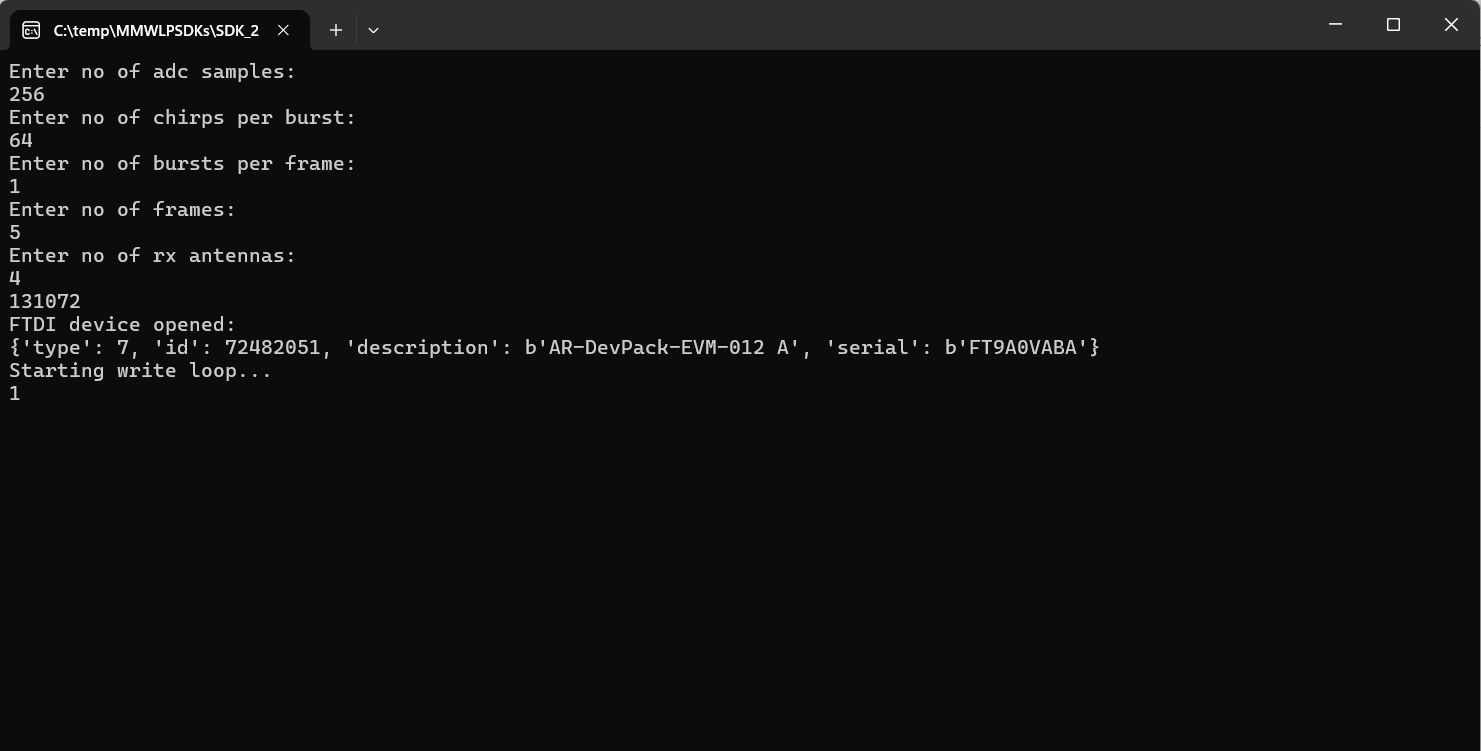This screenshot has width=1481, height=751.
Task: Click the "Enter no of chirps per burst:" prompt
Action: [x=182, y=117]
